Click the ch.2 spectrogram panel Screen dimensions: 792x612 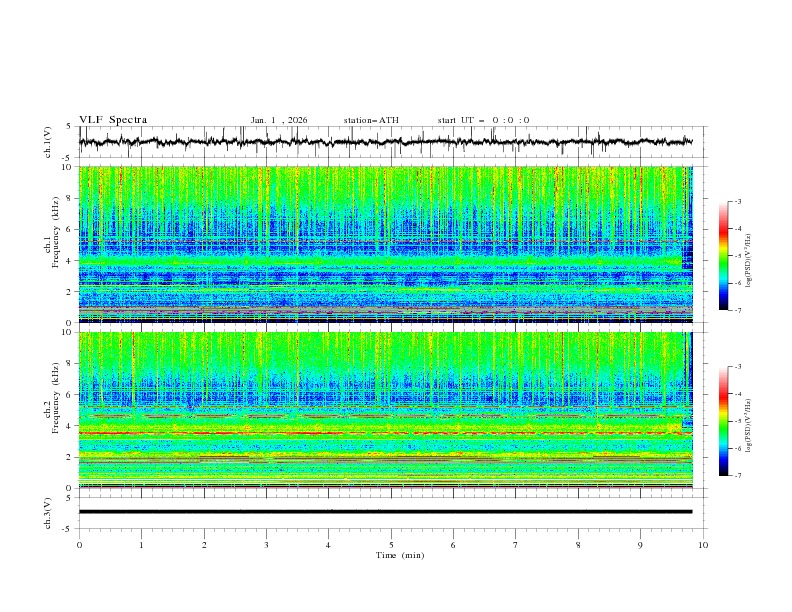coord(386,410)
